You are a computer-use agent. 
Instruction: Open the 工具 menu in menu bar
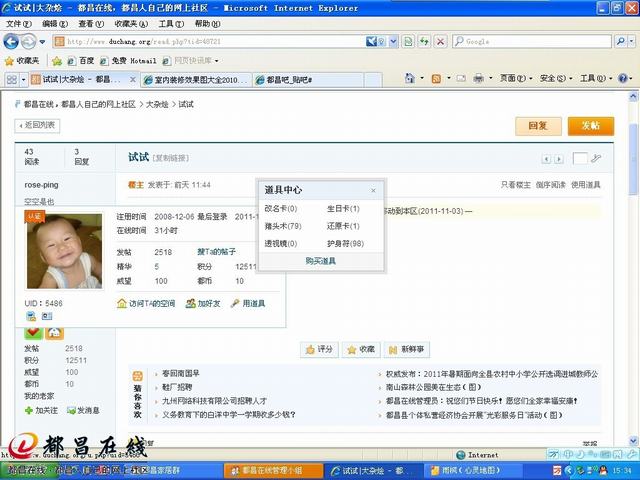click(171, 24)
